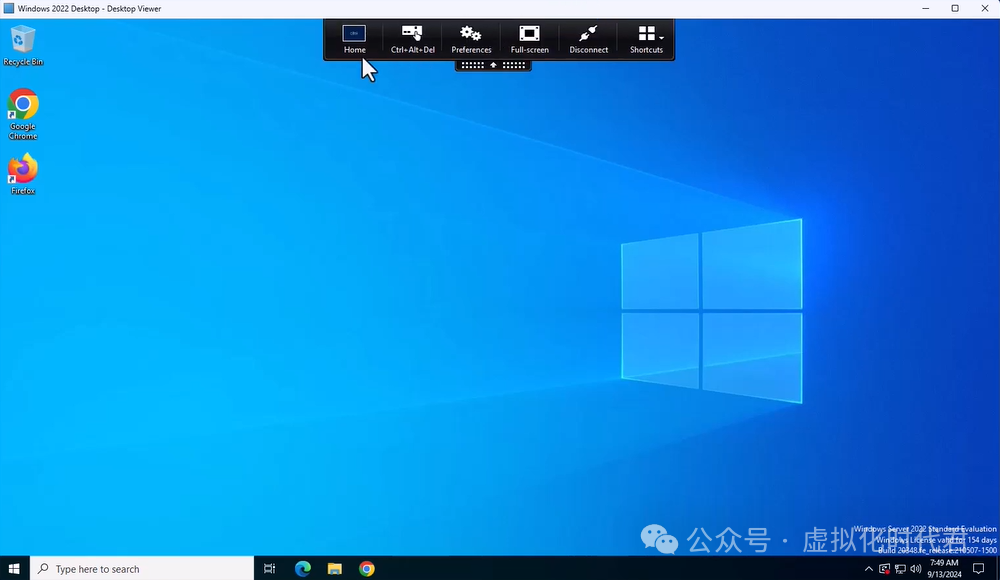Send Ctrl+Alt+Del from the toolbar
Image resolution: width=1000 pixels, height=580 pixels.
pyautogui.click(x=413, y=40)
